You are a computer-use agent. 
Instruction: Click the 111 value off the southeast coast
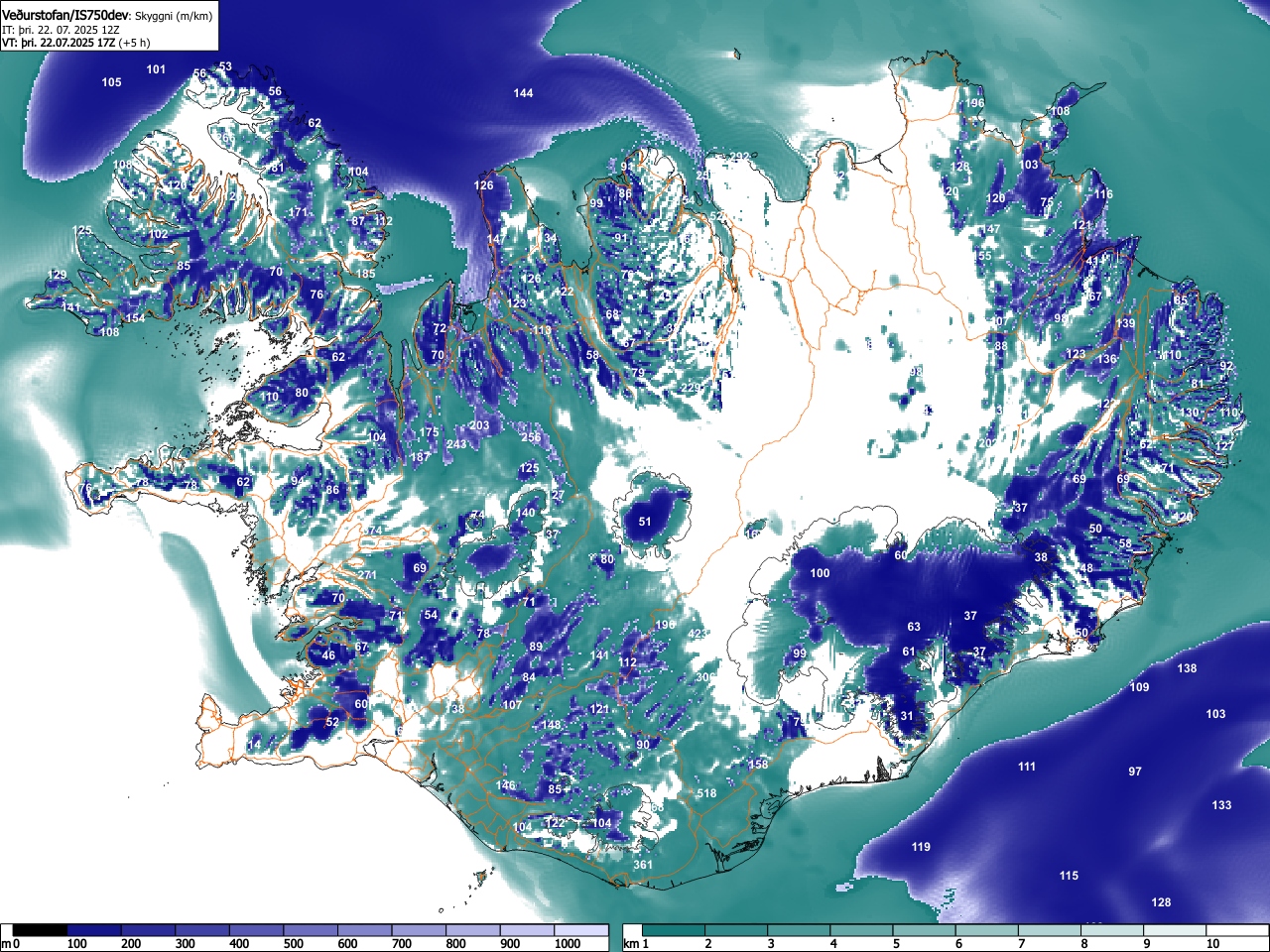[1027, 767]
